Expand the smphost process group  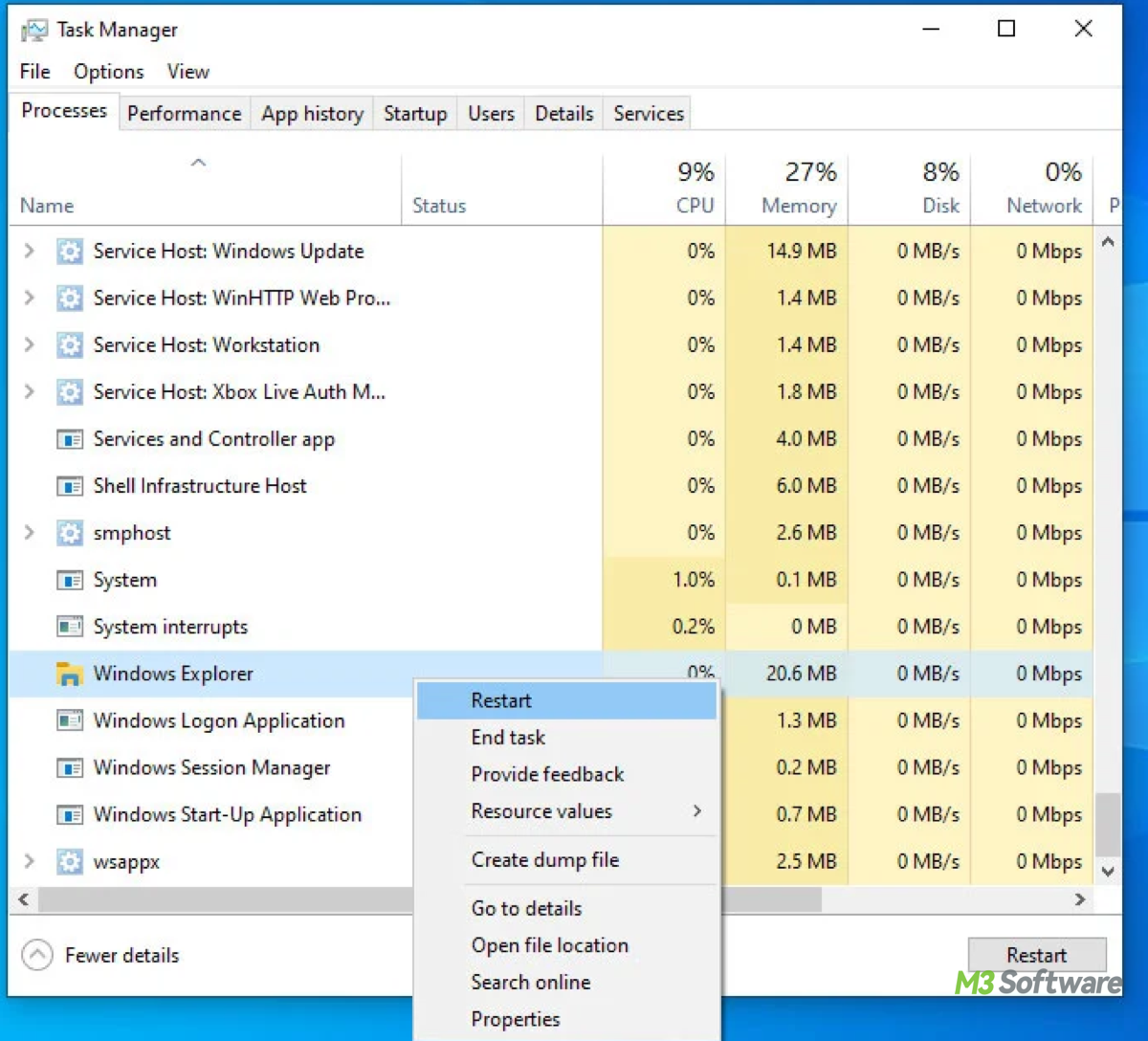(x=30, y=532)
